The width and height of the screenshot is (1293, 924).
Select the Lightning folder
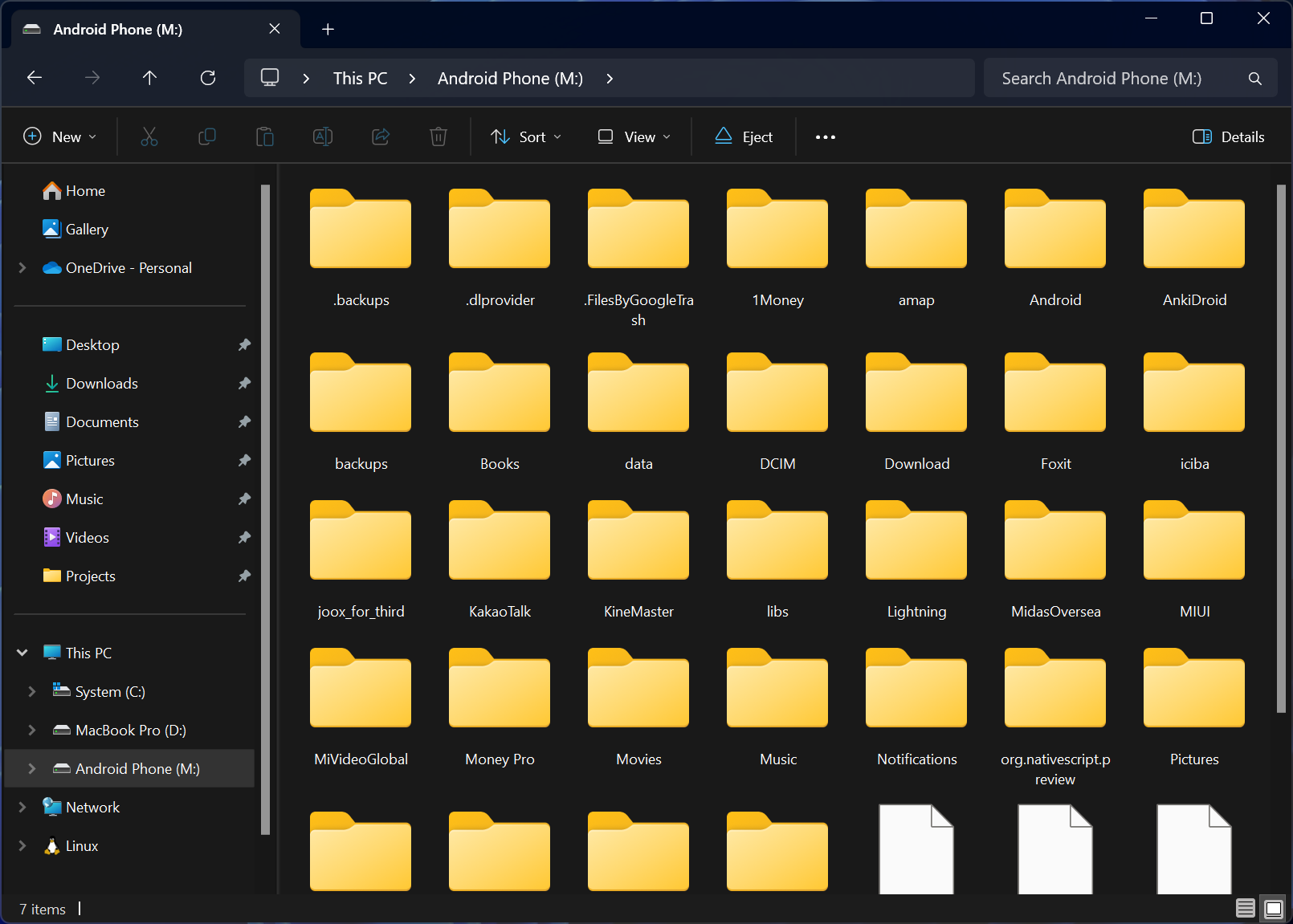pyautogui.click(x=916, y=559)
